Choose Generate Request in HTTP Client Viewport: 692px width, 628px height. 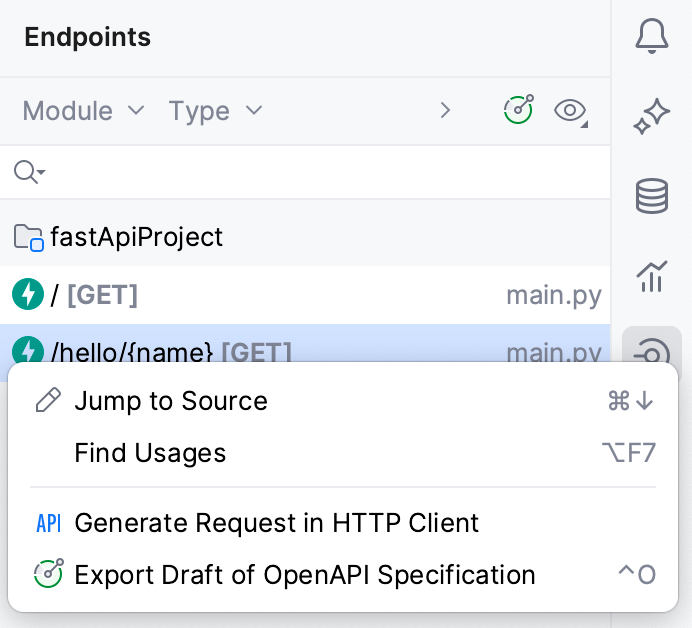click(x=277, y=523)
